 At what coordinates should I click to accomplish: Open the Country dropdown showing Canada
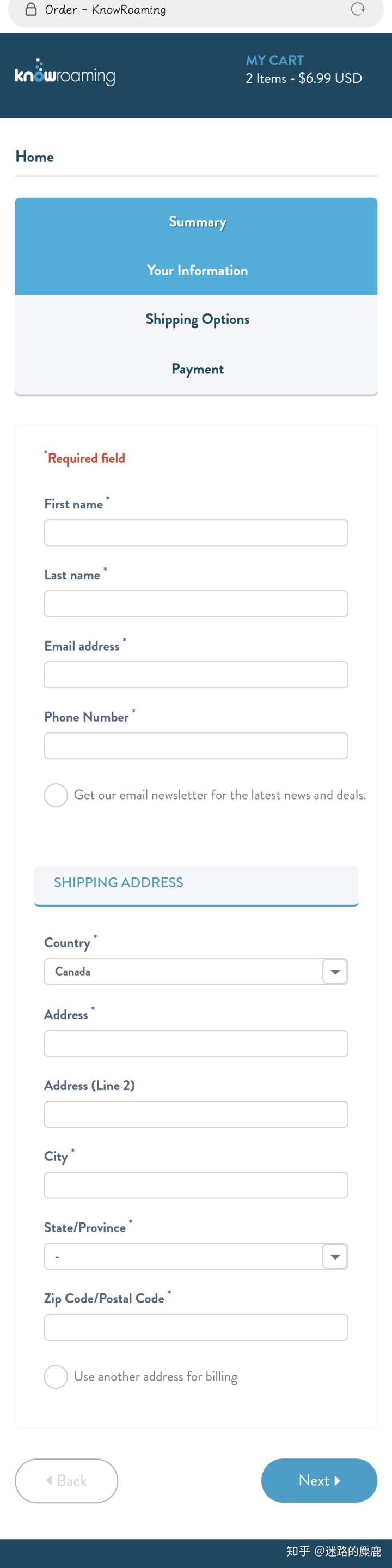coord(195,971)
